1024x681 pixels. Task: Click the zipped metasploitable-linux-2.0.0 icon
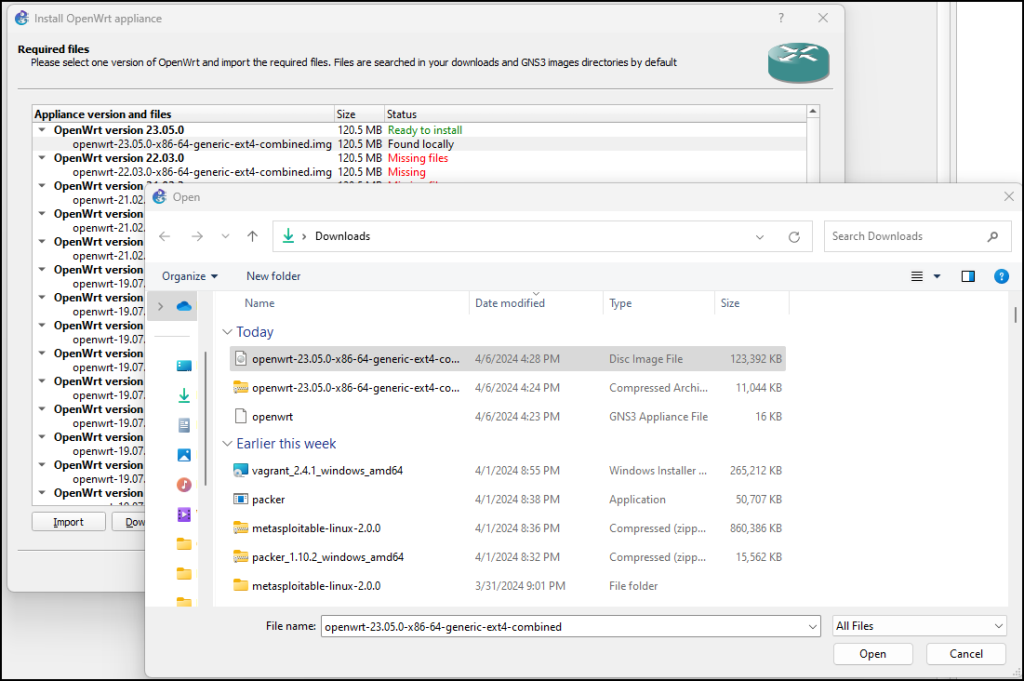240,528
